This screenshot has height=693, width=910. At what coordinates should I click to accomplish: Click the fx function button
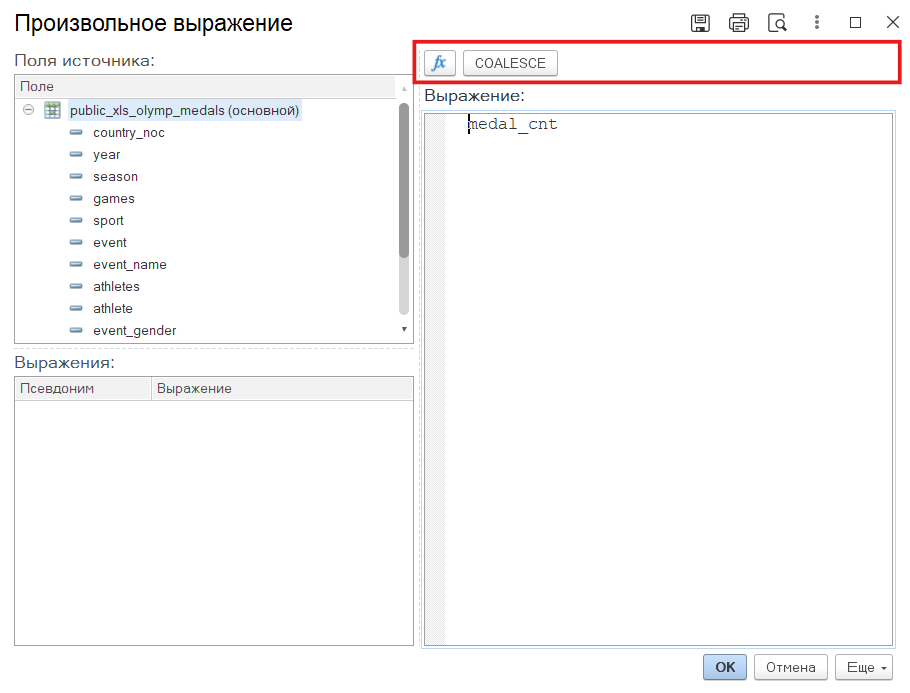click(439, 63)
